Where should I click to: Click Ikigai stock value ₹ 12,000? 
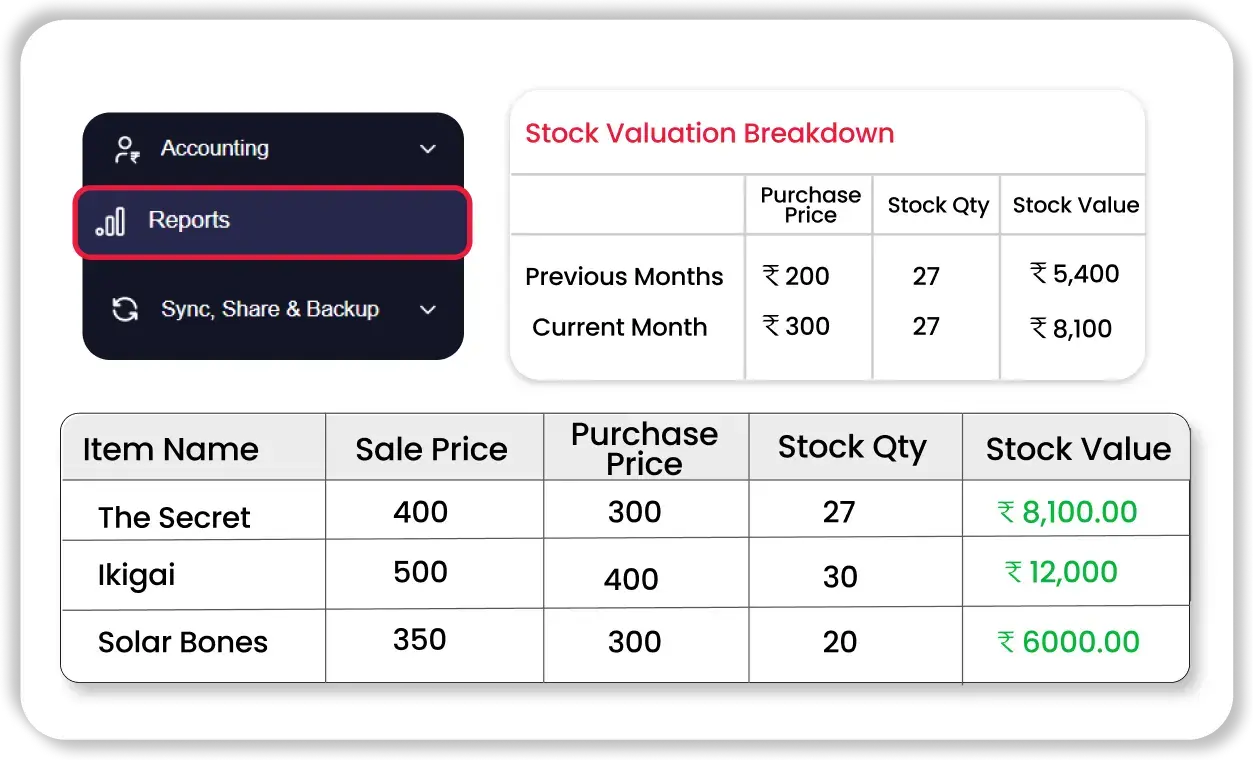click(1062, 572)
